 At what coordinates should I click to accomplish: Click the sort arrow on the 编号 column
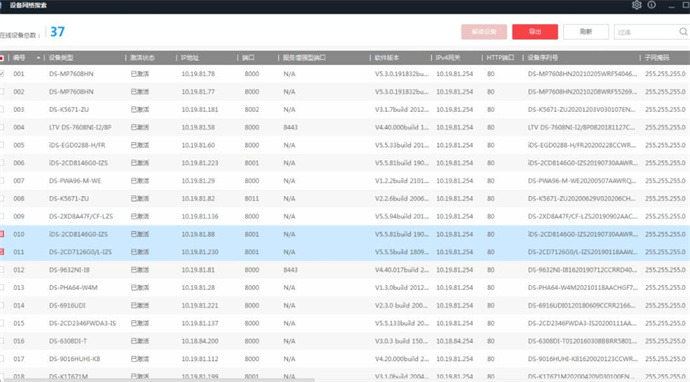[38, 58]
